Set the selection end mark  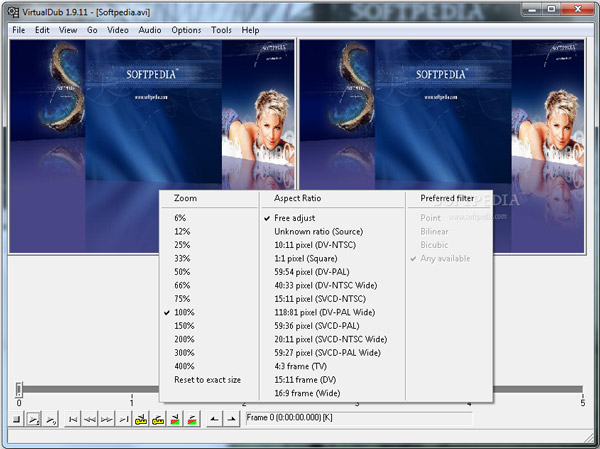[x=231, y=420]
